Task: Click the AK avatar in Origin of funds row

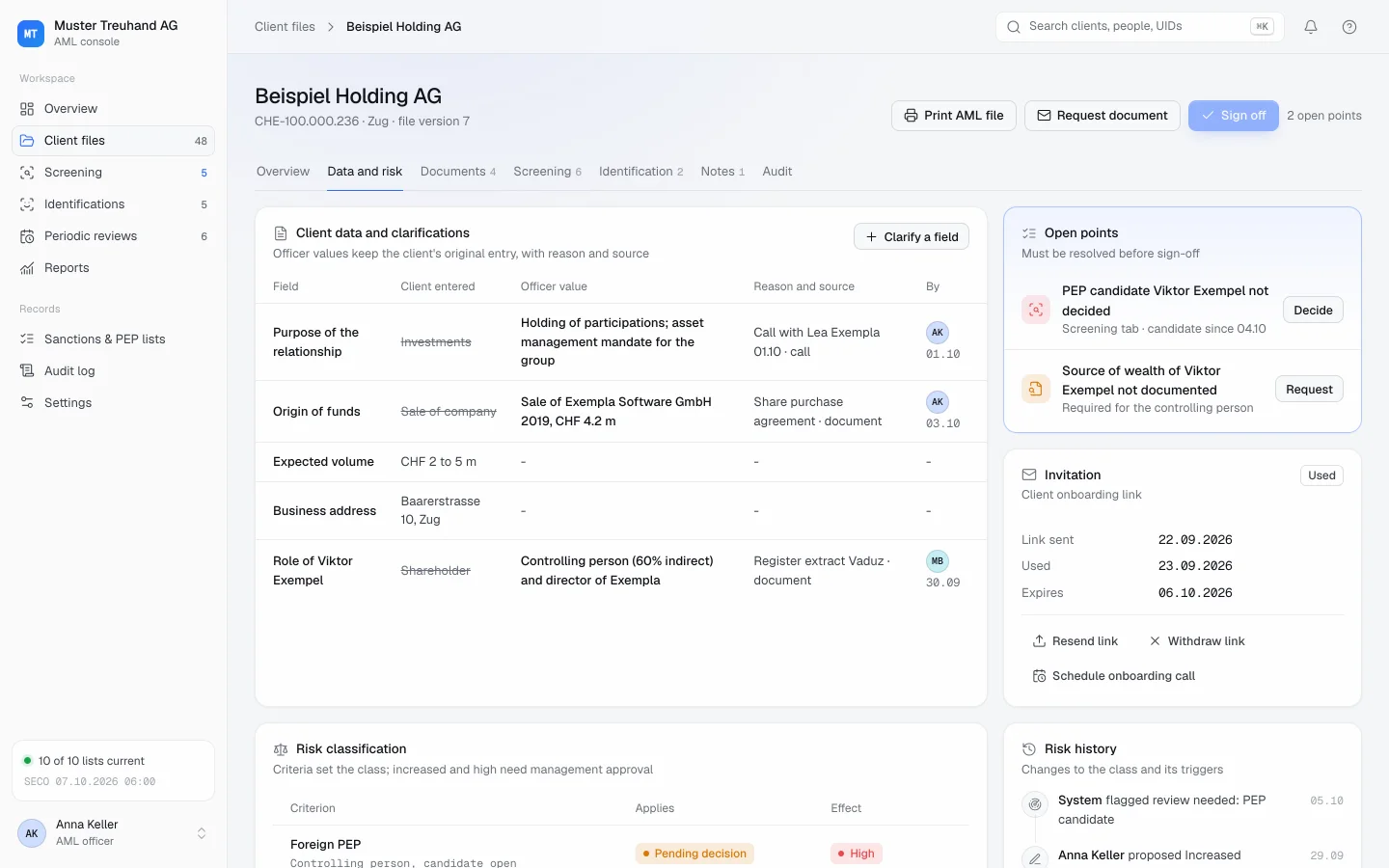Action: (x=938, y=401)
